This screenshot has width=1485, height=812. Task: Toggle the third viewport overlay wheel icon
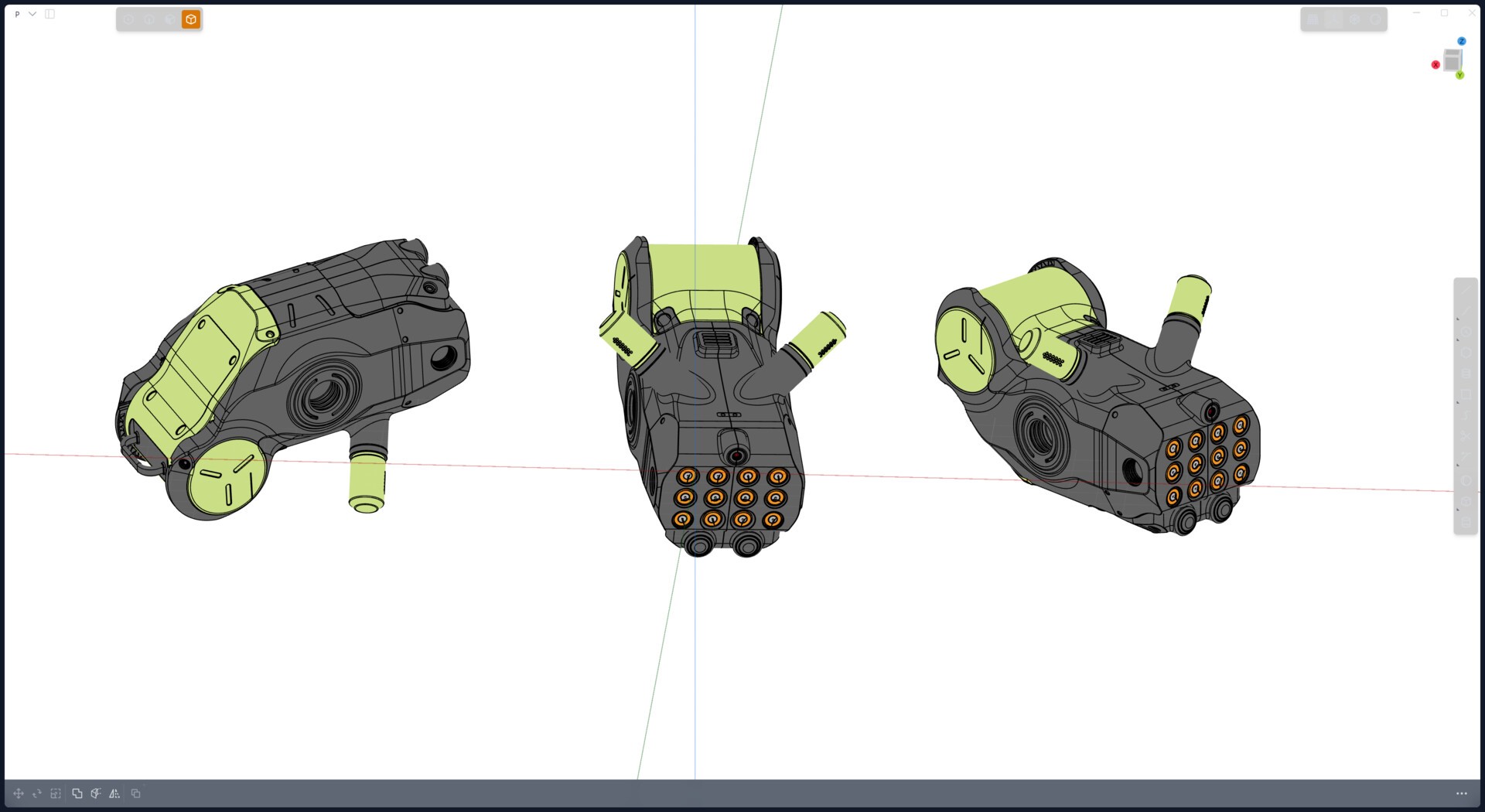[1354, 19]
